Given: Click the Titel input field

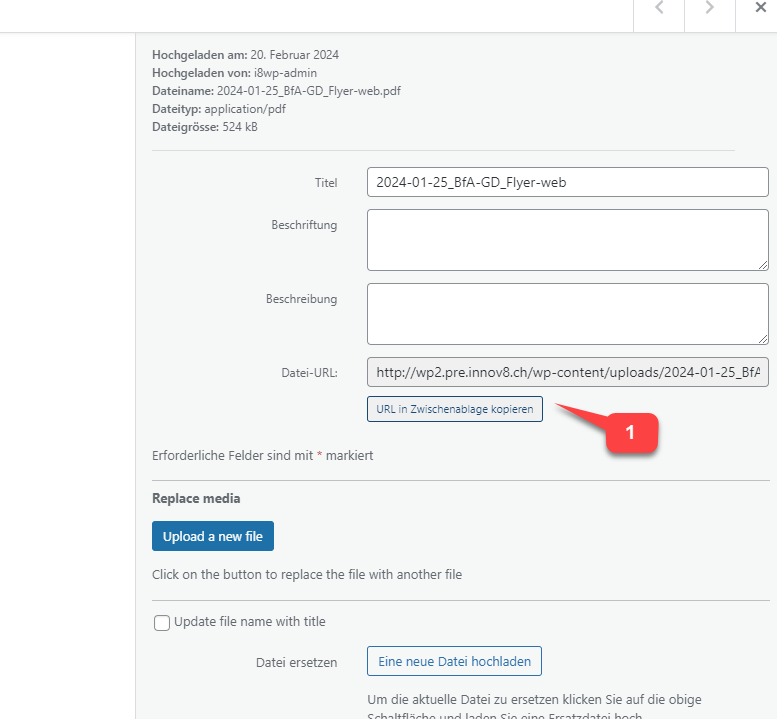Looking at the screenshot, I should click(567, 182).
